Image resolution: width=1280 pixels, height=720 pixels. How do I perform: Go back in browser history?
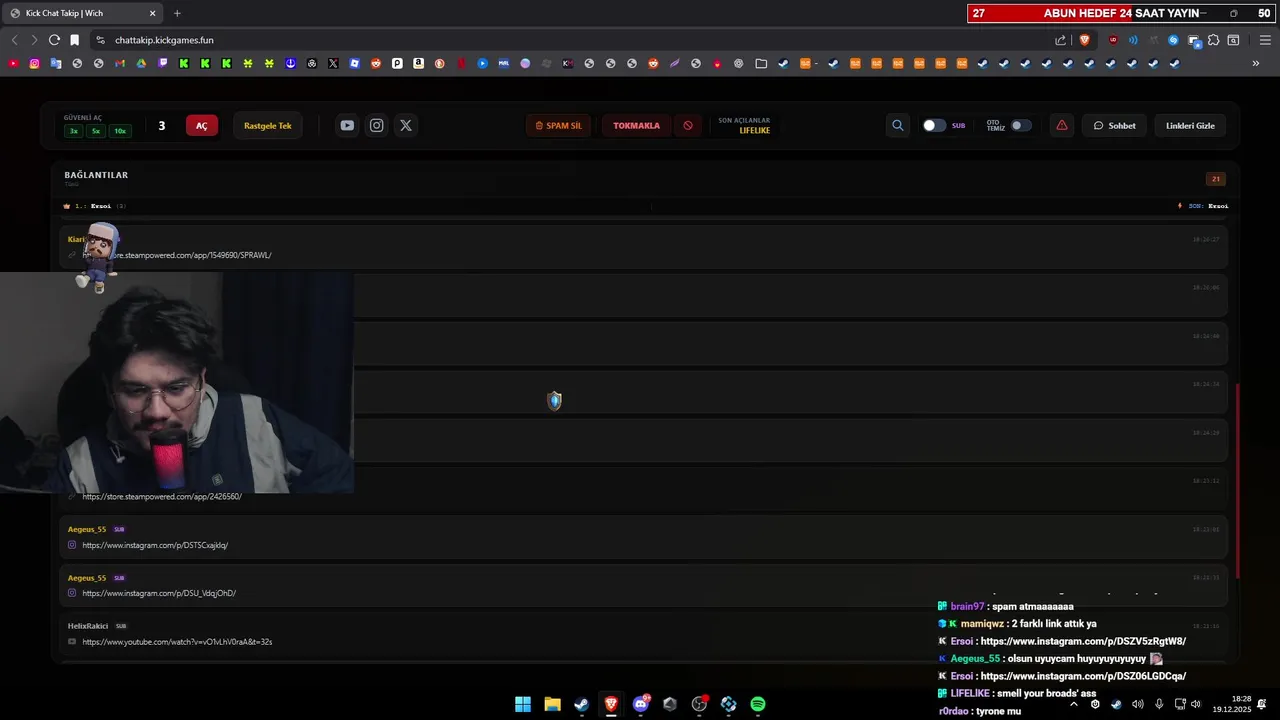click(14, 40)
